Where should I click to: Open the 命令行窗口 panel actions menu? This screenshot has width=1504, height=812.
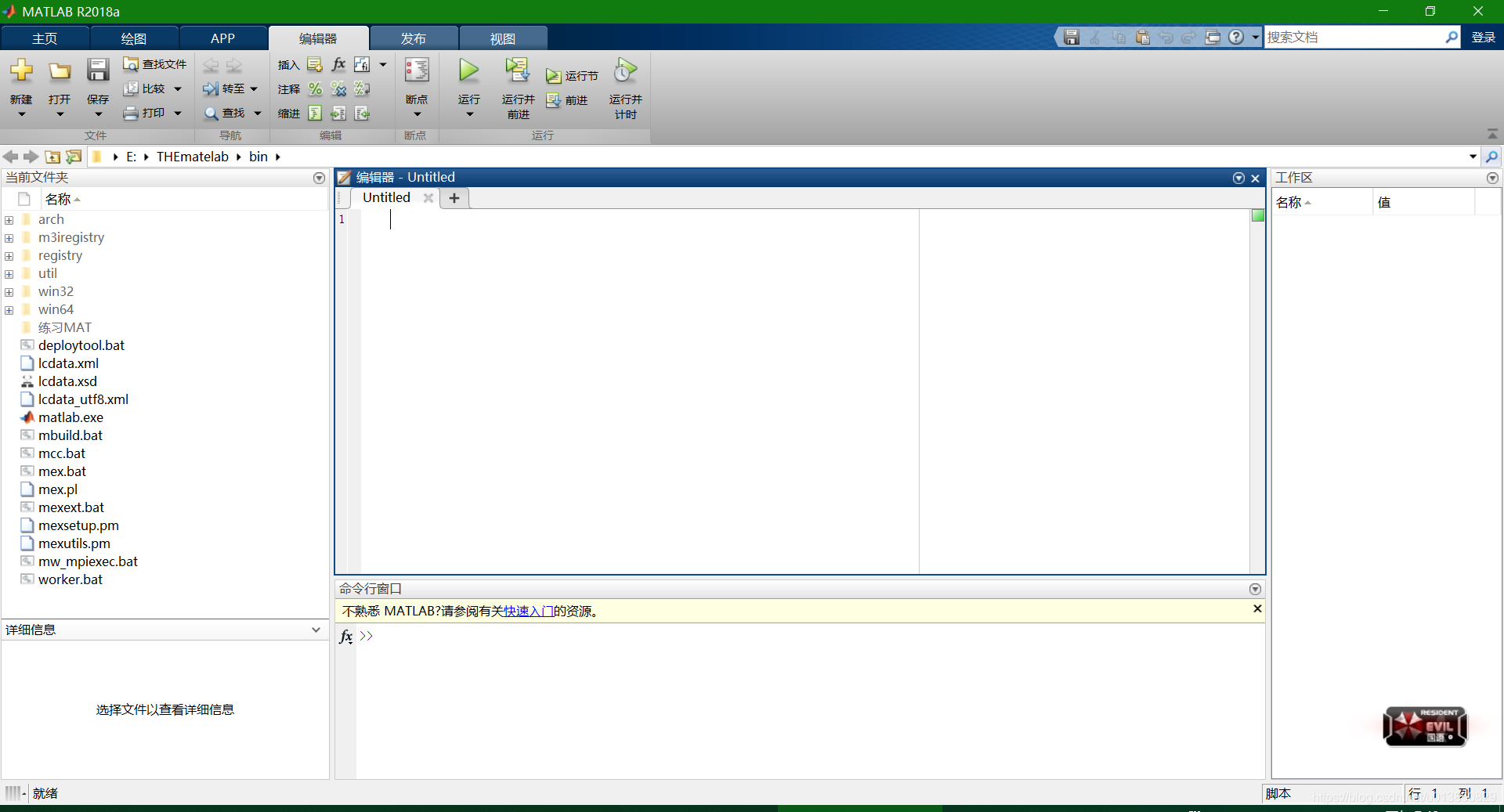click(x=1255, y=590)
